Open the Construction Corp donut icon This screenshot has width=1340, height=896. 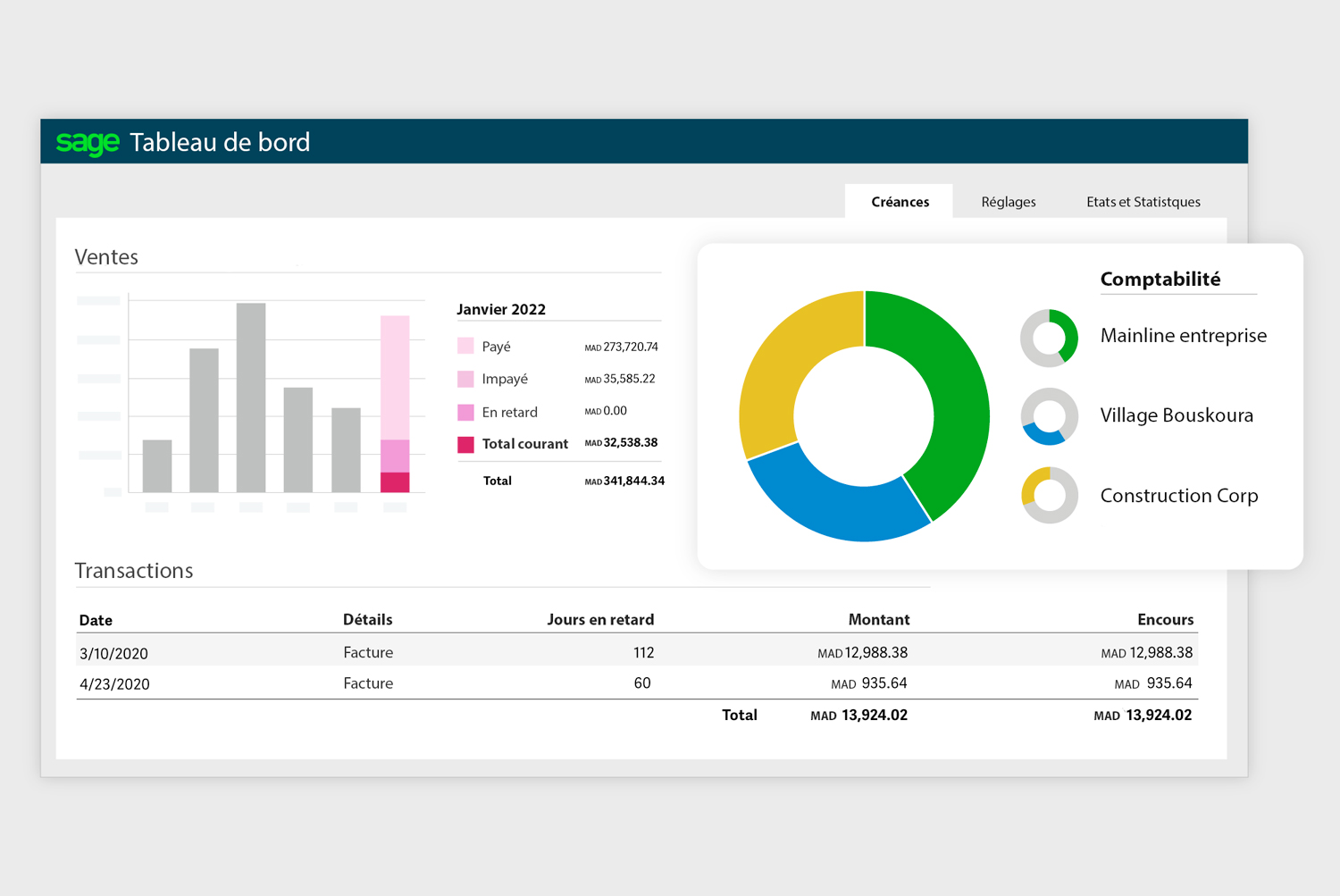1050,496
